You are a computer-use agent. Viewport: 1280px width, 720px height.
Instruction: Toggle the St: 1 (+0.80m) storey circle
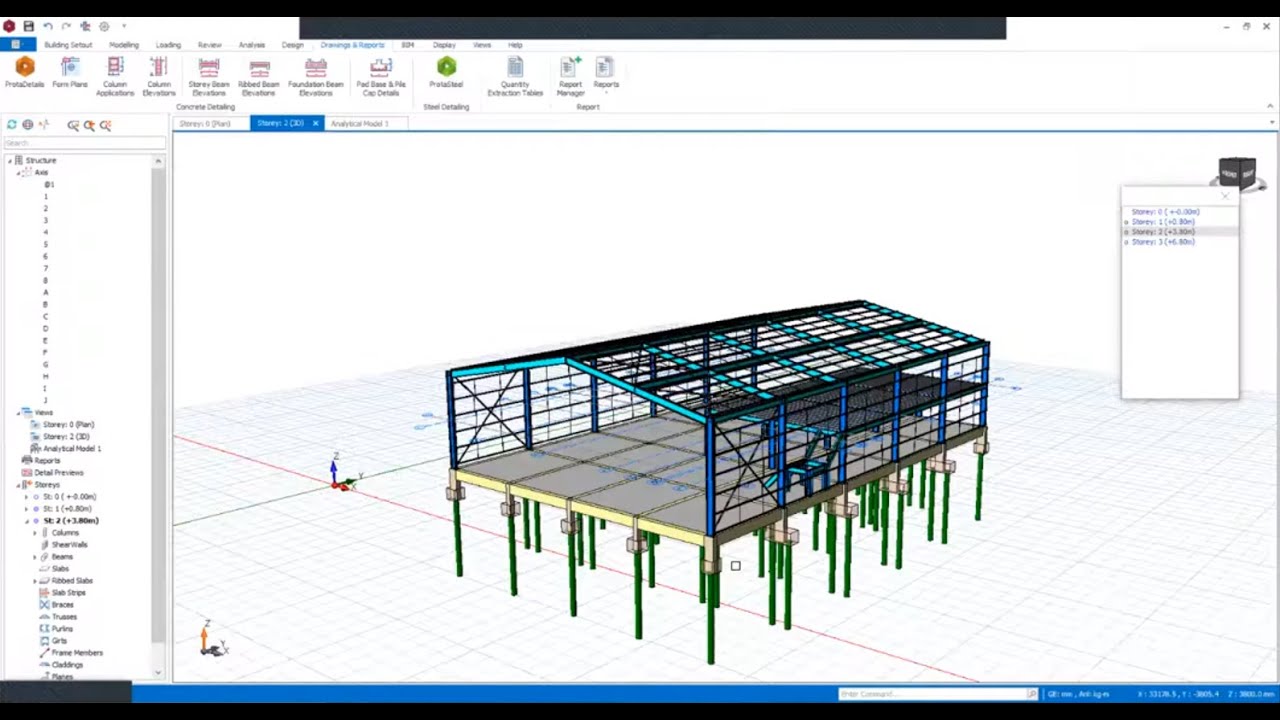(x=37, y=509)
